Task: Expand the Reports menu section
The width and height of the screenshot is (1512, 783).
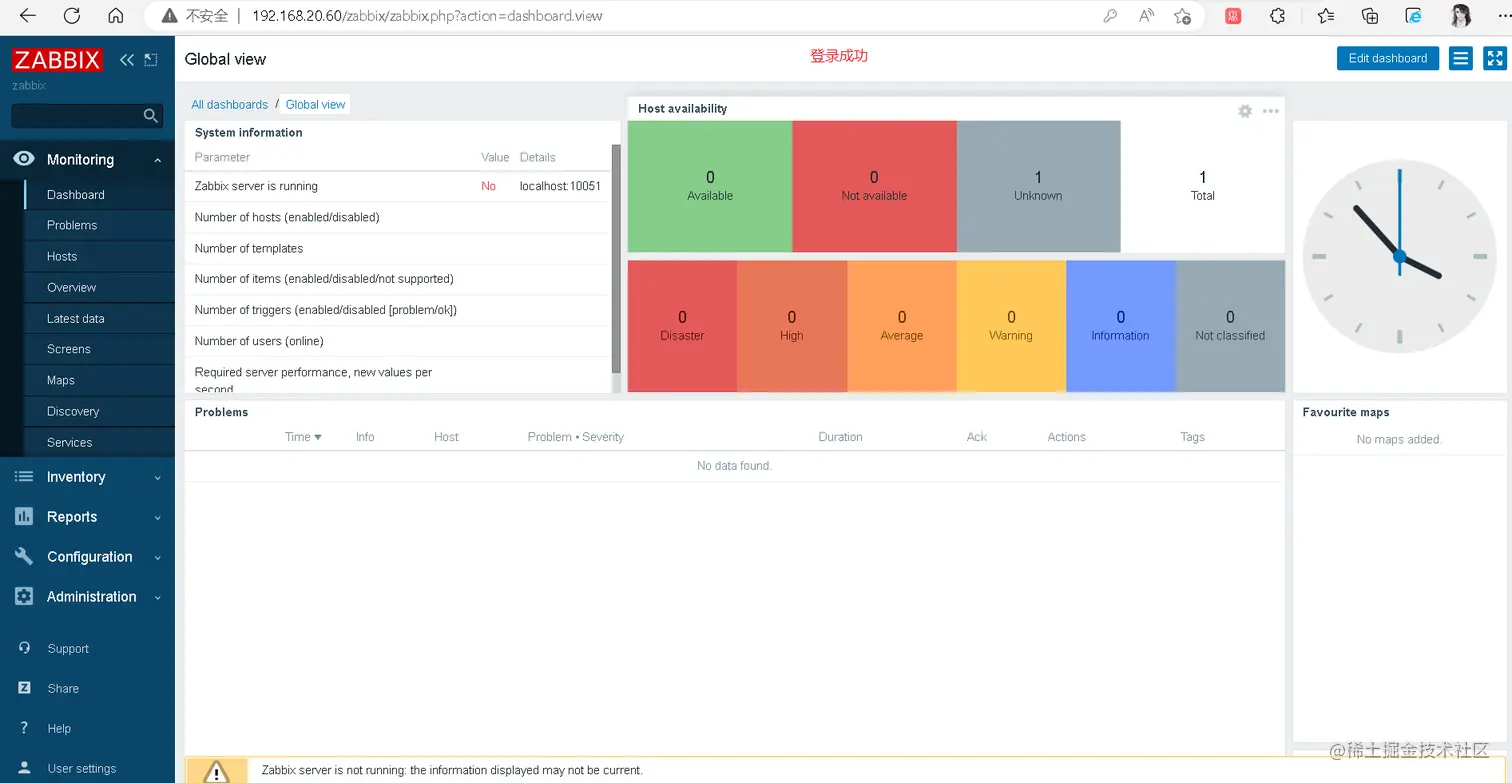Action: pos(157,518)
